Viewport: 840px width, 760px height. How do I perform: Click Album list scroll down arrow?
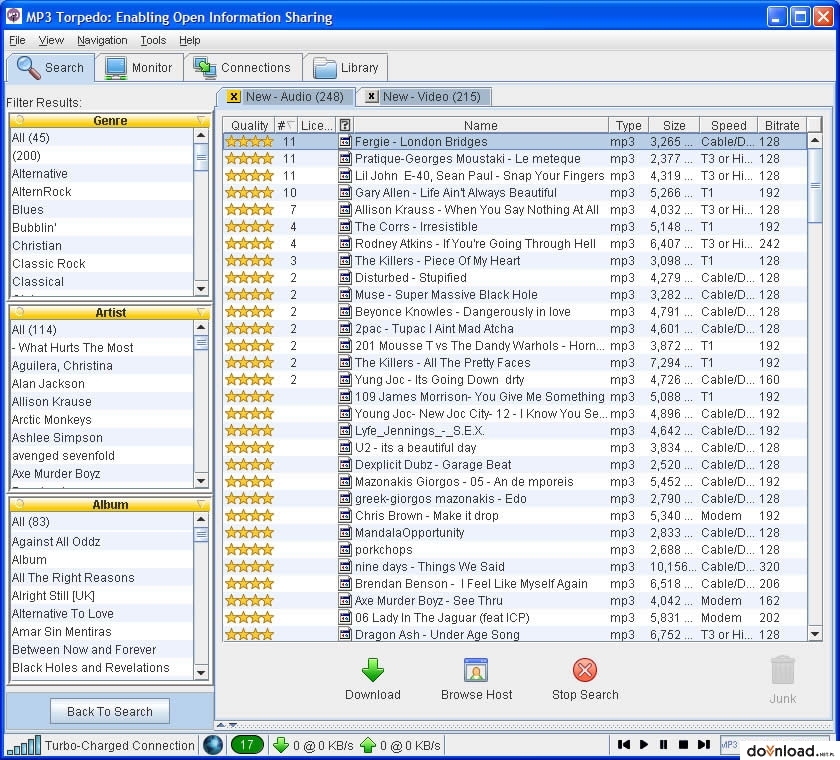[x=201, y=673]
